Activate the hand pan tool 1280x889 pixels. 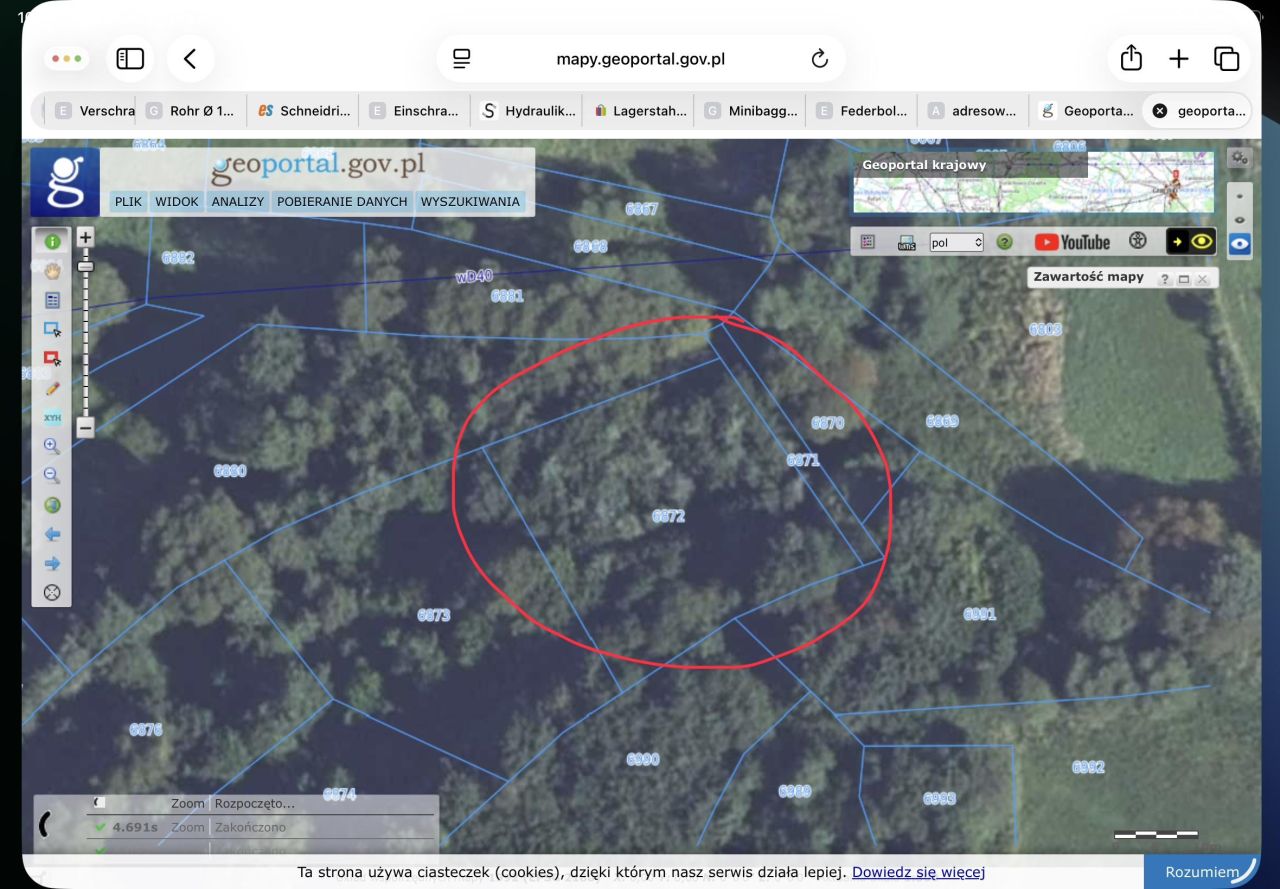(52, 270)
